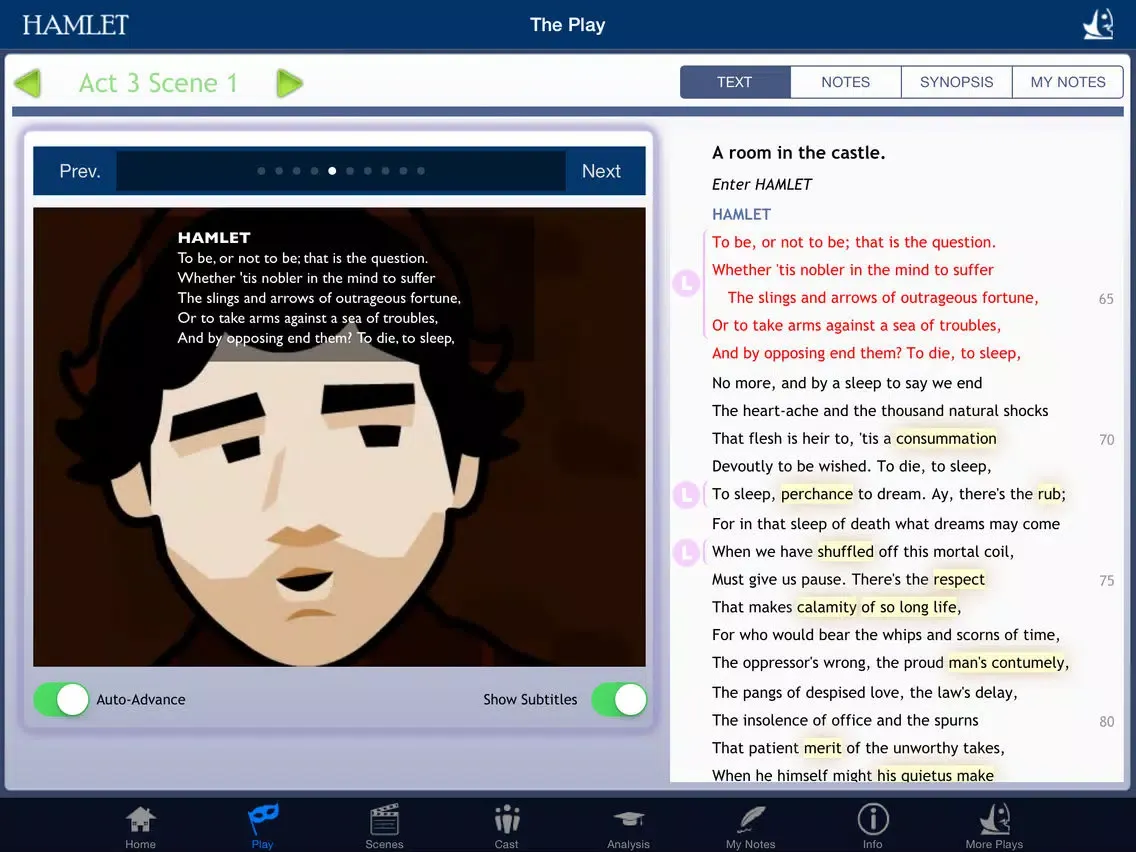Switch to the SYNOPSIS tab

click(x=956, y=82)
